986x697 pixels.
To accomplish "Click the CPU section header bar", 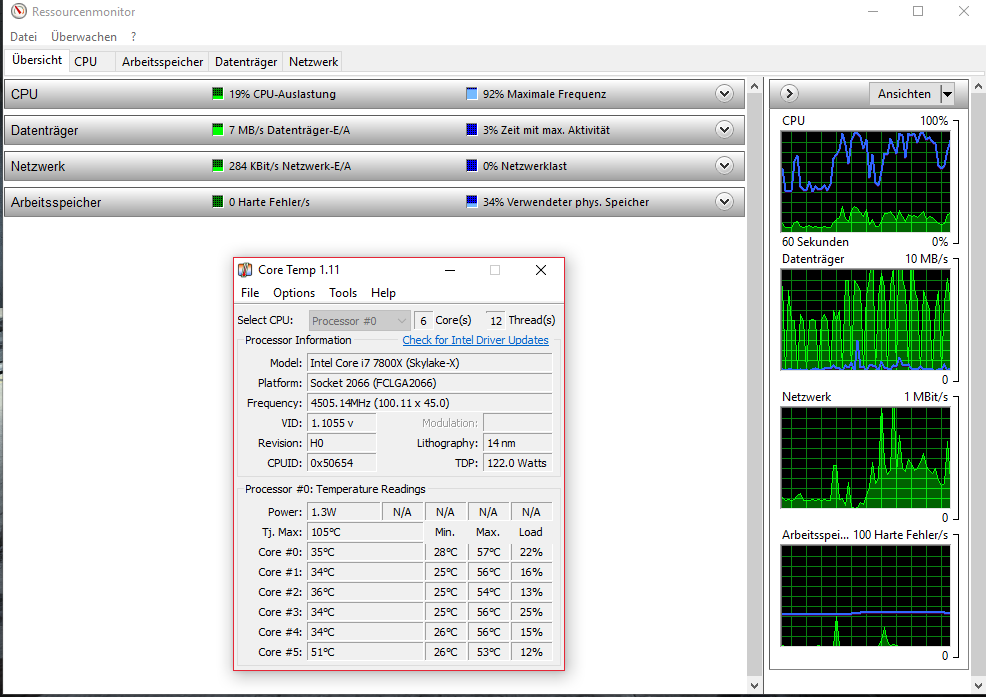I will tap(374, 94).
